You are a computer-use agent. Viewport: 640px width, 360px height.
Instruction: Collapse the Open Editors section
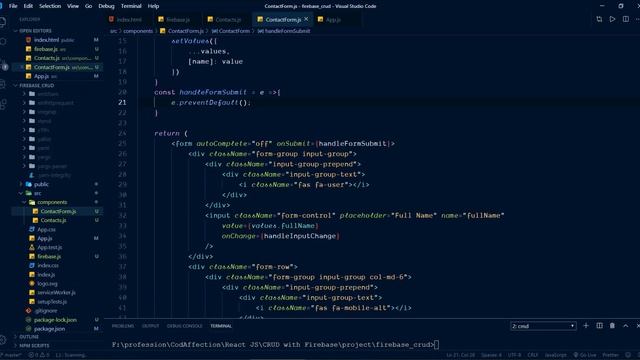tap(57, 31)
